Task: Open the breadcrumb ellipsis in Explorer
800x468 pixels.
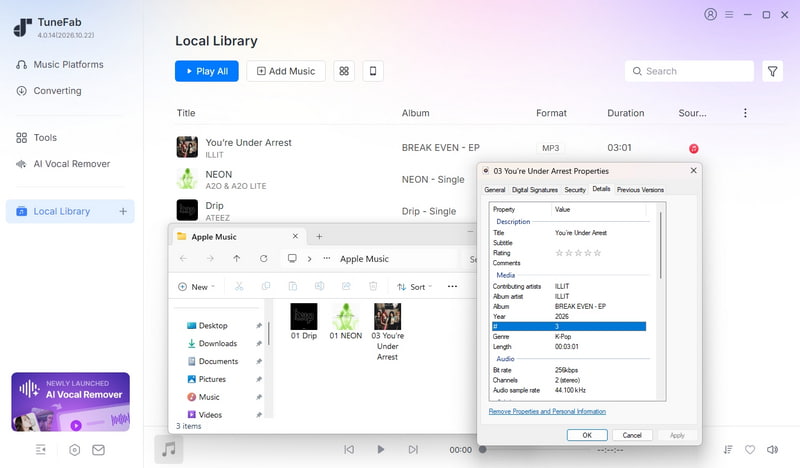Action: point(327,259)
